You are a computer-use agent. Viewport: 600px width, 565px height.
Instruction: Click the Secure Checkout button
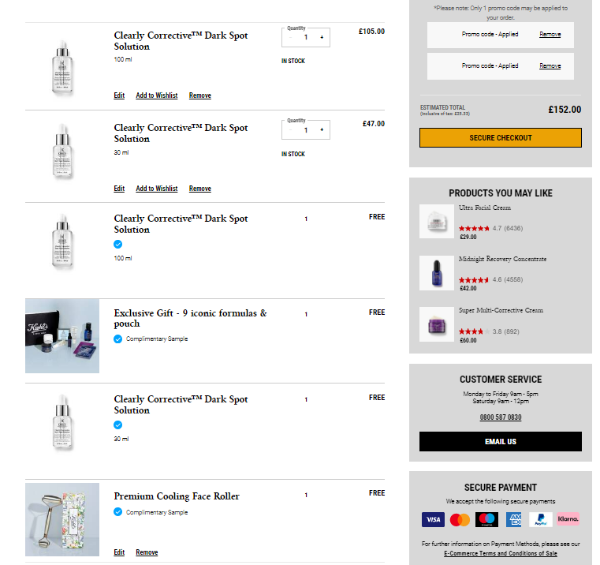pos(500,138)
